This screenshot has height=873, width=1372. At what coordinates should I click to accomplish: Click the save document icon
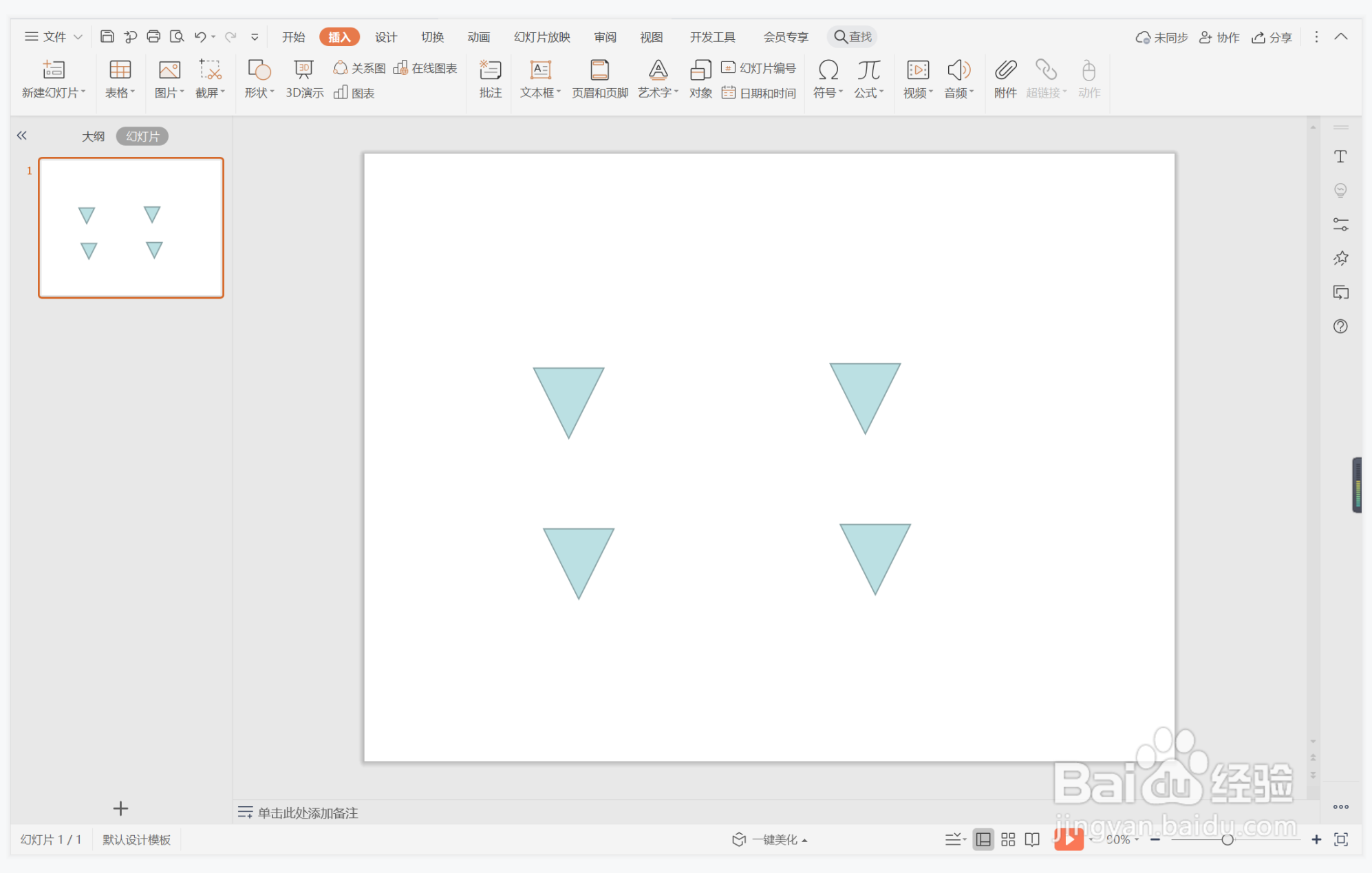pos(107,36)
